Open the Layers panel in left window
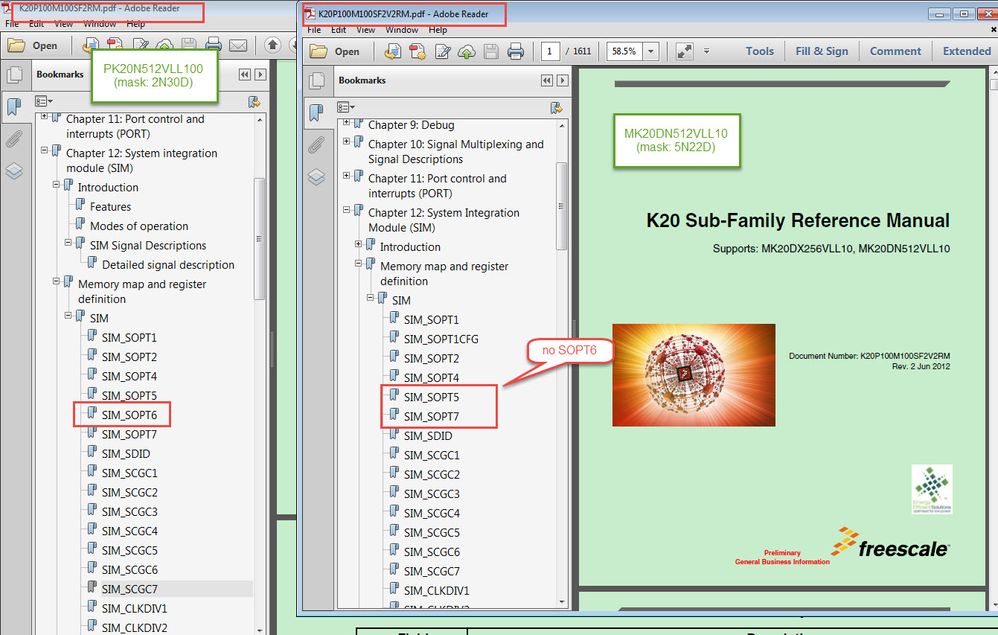Viewport: 998px width, 635px height. tap(14, 171)
